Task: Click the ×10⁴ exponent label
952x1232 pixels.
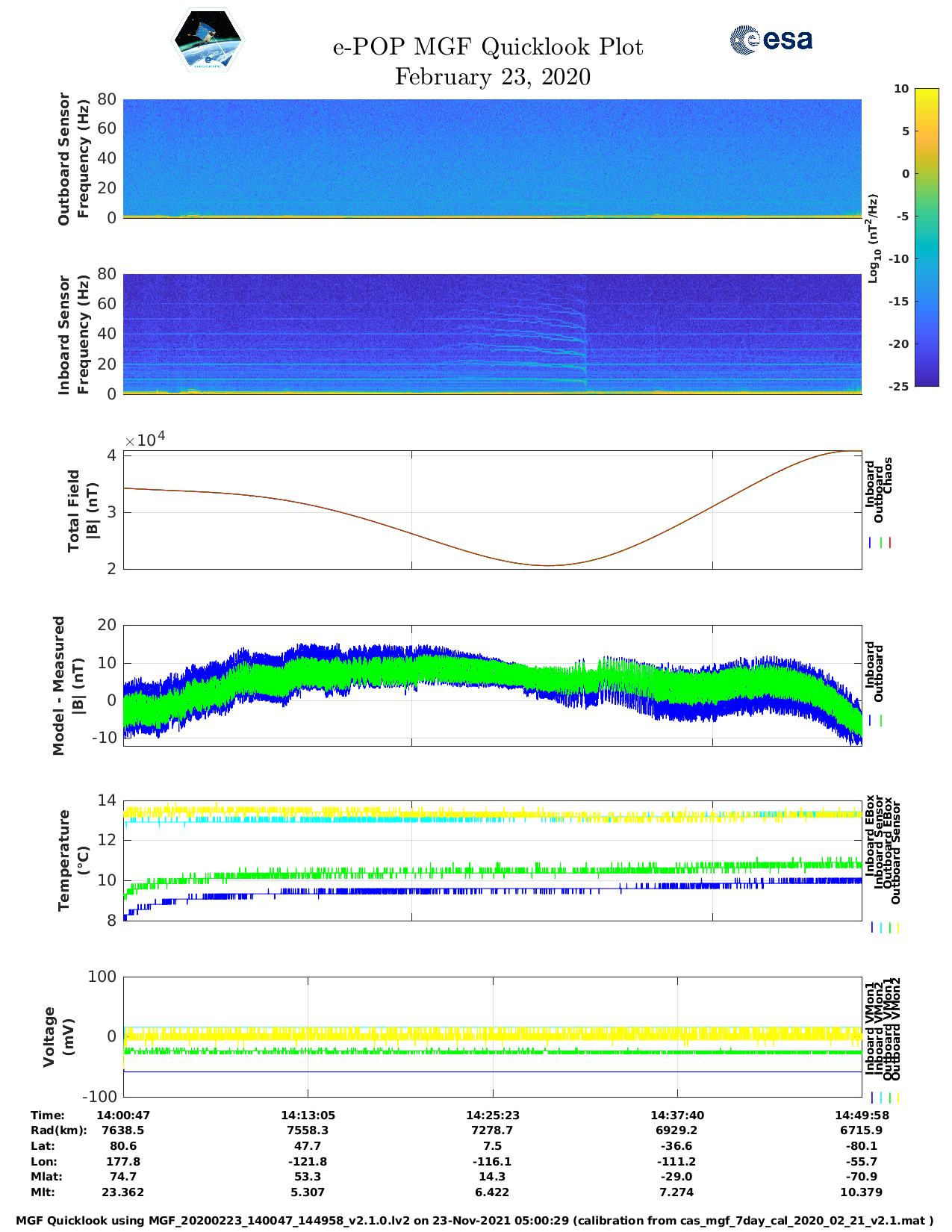Action: (x=145, y=439)
